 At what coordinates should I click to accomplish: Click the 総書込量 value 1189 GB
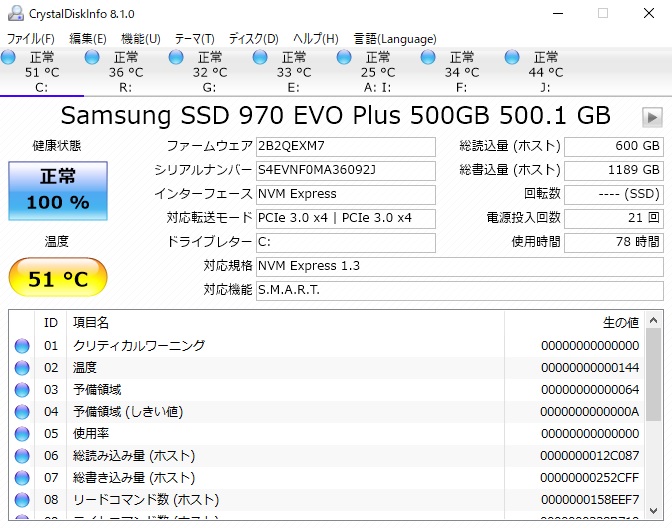[x=614, y=171]
